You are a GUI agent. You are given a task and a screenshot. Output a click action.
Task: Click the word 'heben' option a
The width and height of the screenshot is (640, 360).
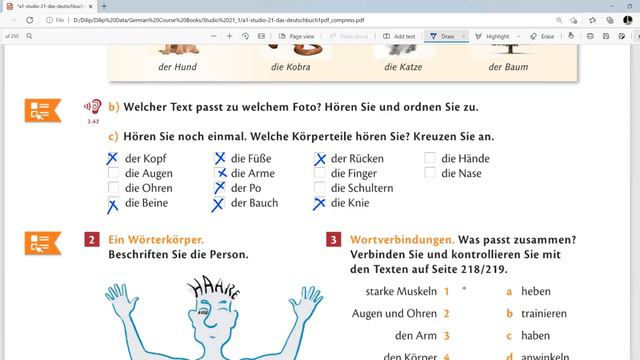point(536,291)
